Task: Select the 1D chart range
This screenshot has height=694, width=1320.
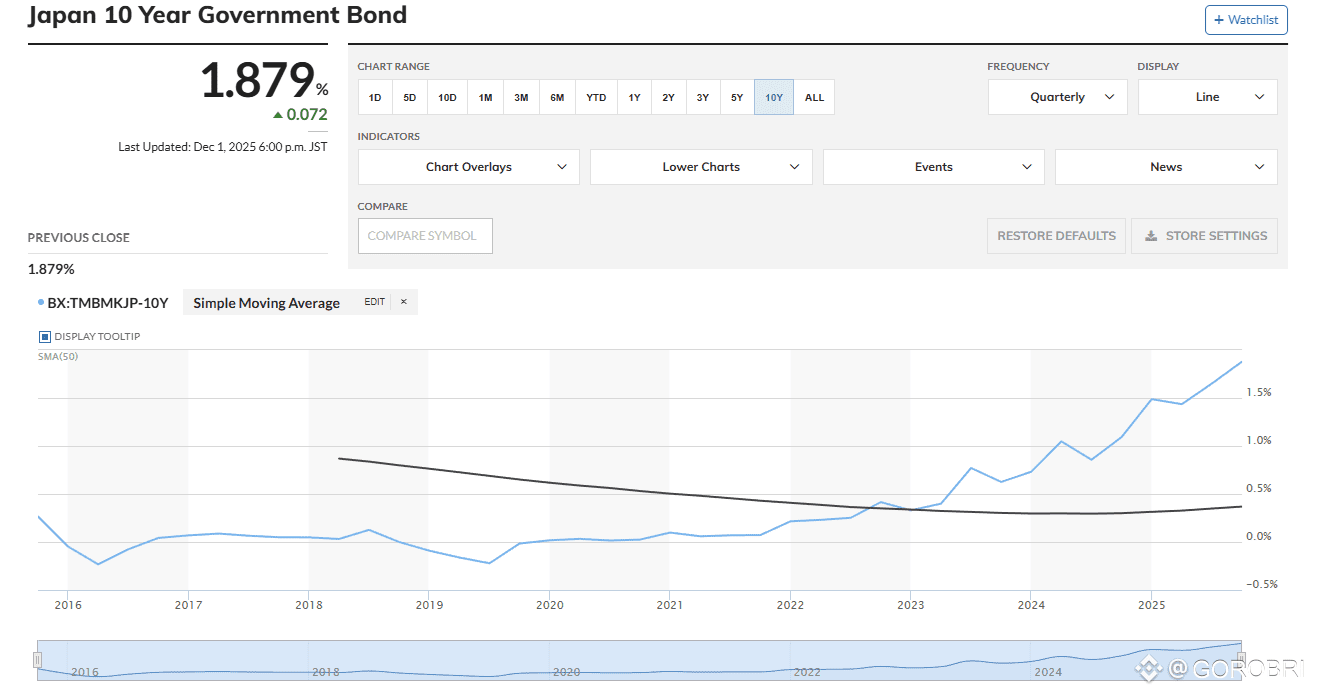Action: tap(375, 97)
